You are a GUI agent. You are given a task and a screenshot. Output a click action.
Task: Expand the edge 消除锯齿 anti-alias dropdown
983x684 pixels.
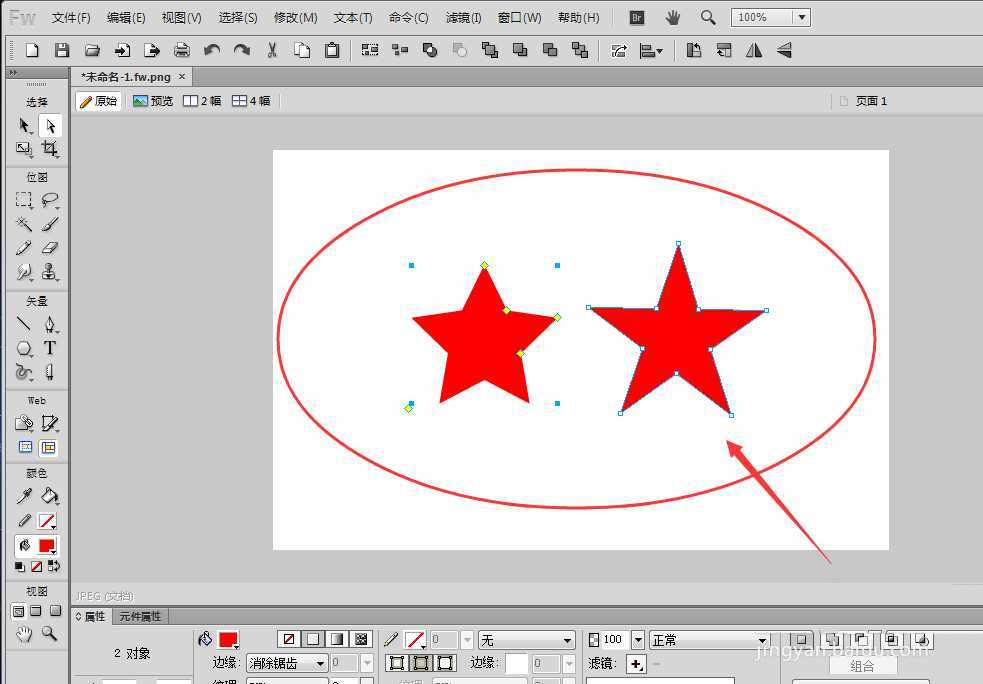pos(320,663)
